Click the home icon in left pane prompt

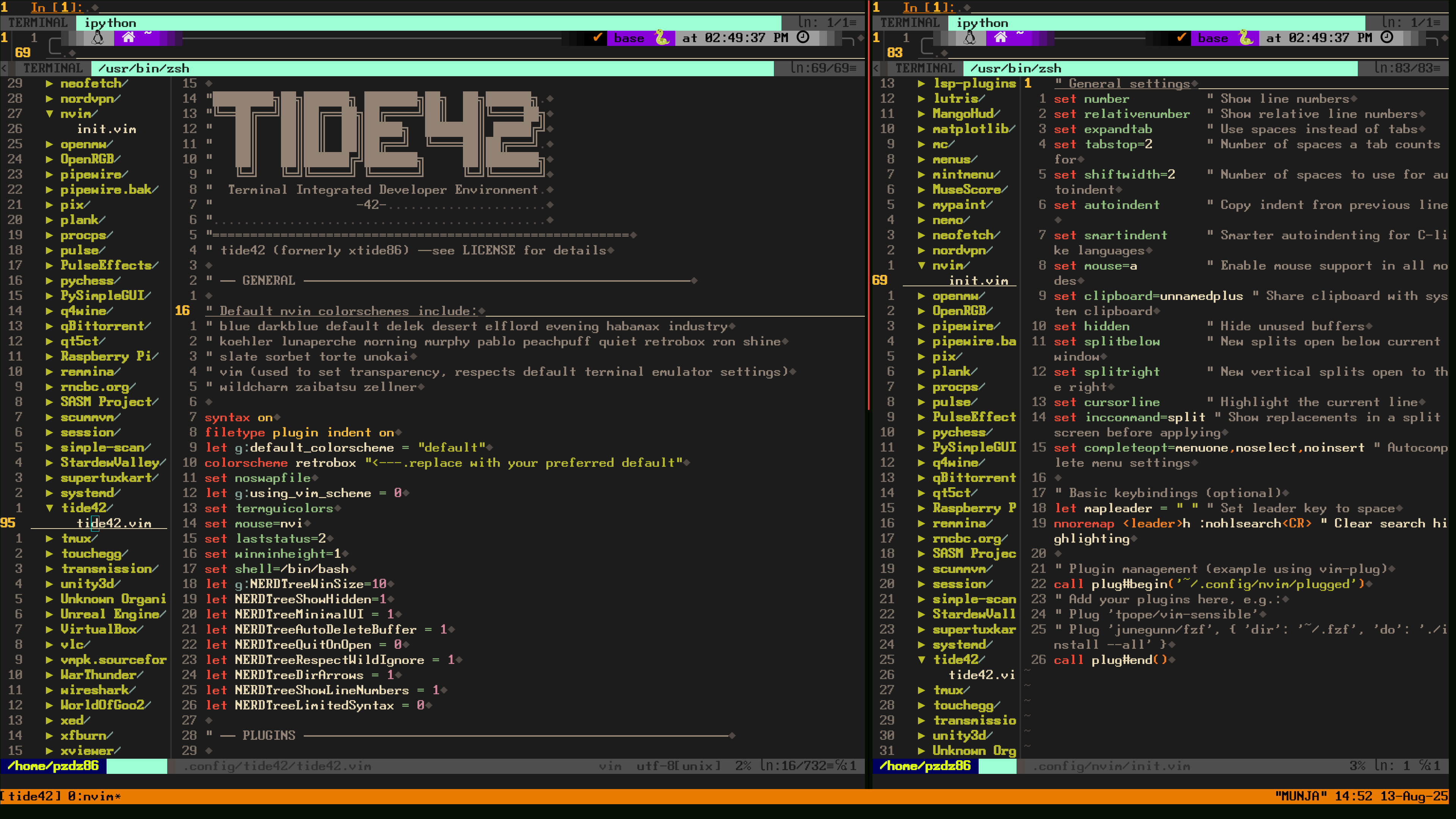tap(128, 37)
